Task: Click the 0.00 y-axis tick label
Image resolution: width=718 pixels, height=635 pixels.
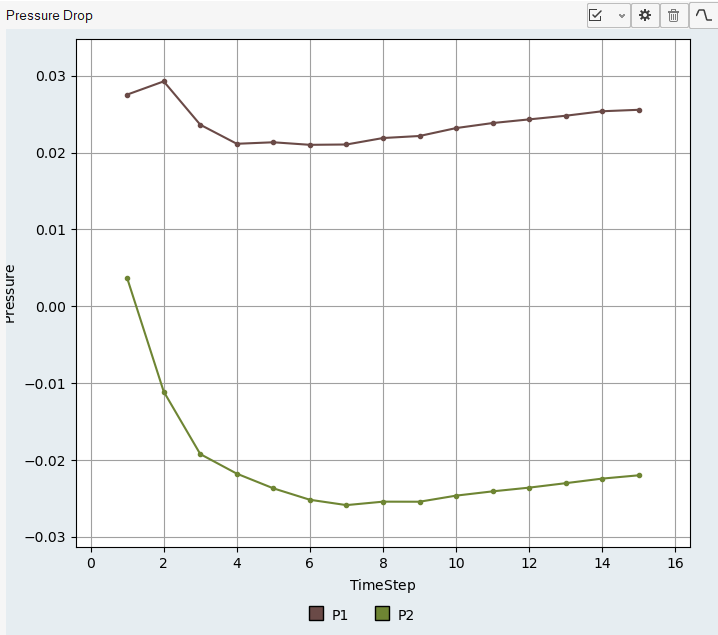Action: coord(51,306)
